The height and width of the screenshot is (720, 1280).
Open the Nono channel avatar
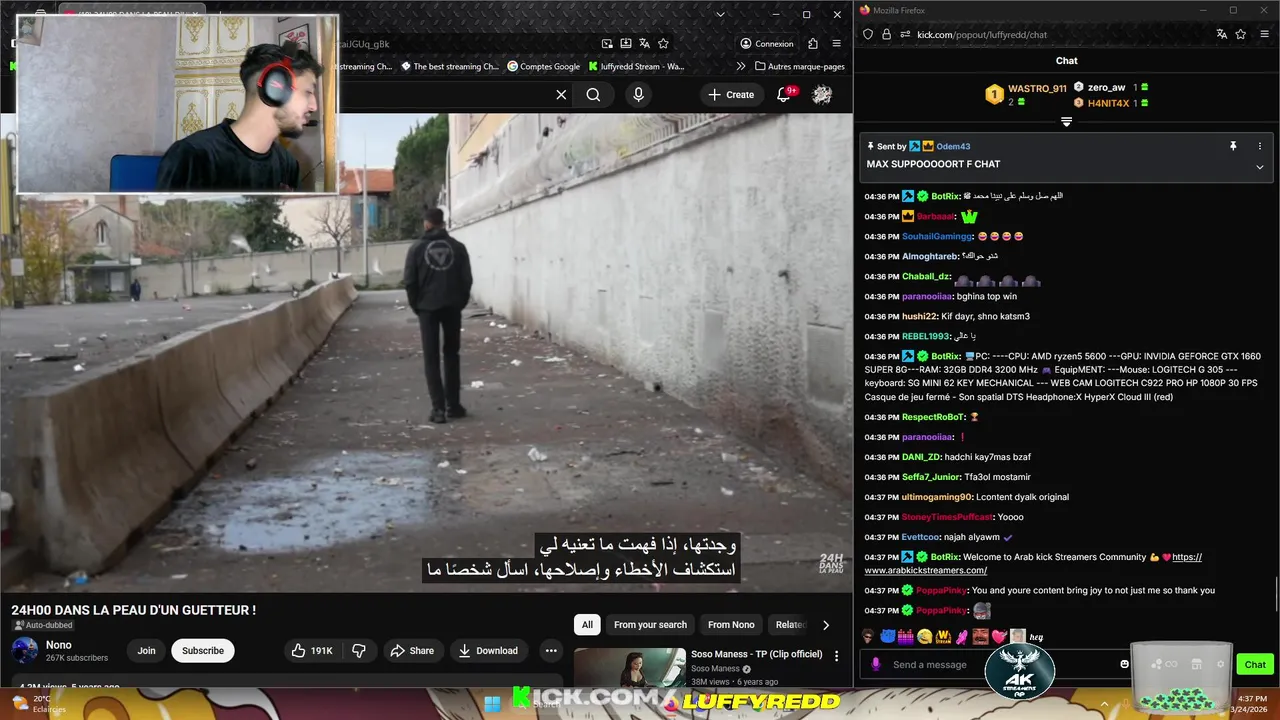click(25, 651)
